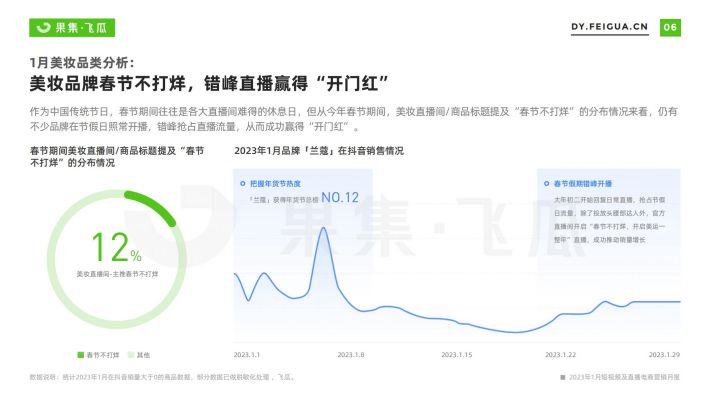The image size is (710, 399).
Task: Select the 春节不打烊 green legend square
Action: [81, 355]
